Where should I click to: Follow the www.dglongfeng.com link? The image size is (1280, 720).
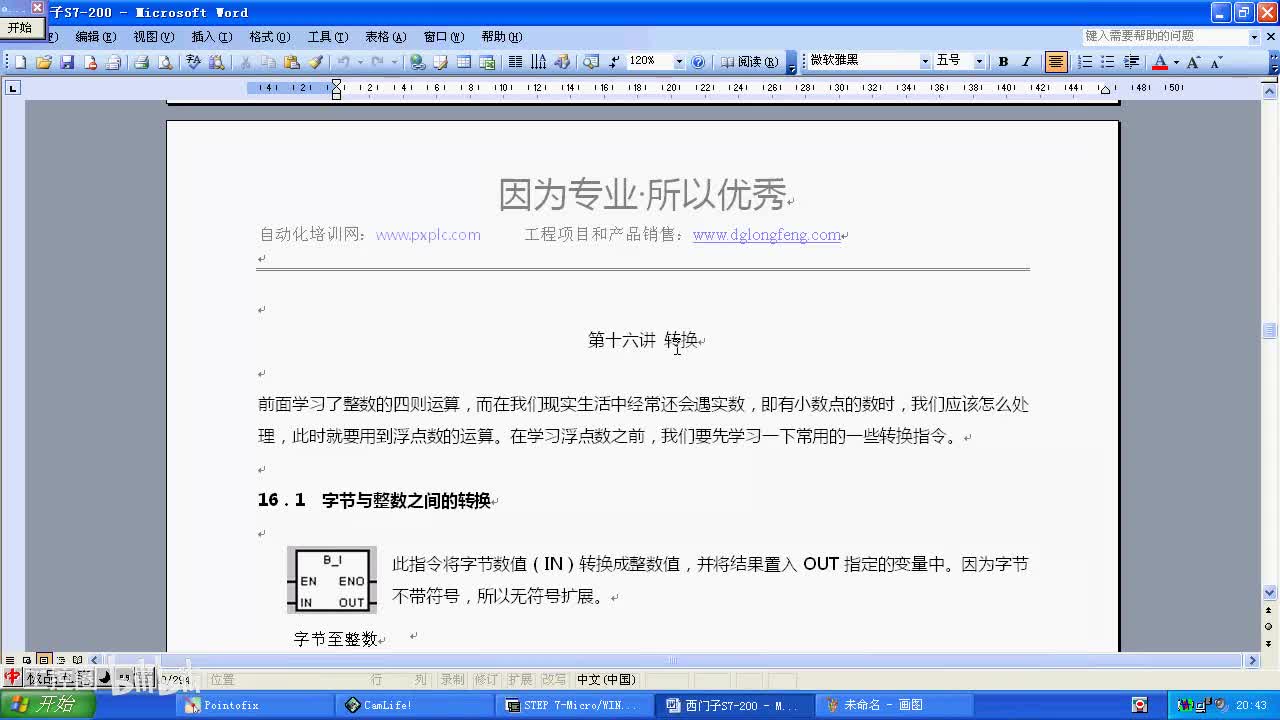tap(767, 235)
